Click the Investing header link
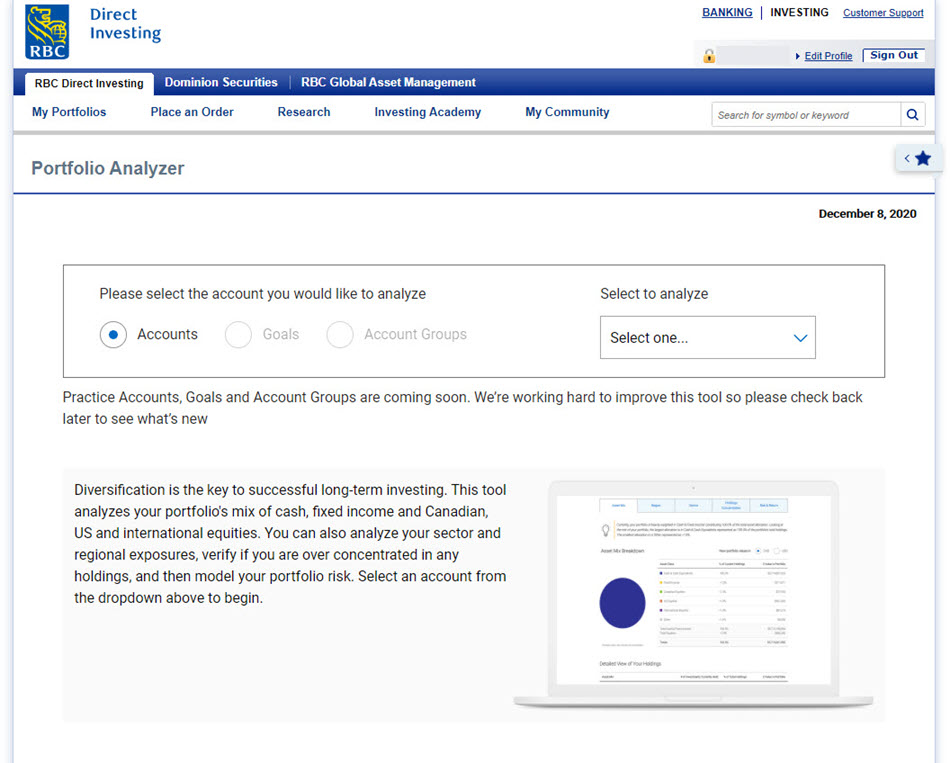This screenshot has height=763, width=950. pos(800,12)
